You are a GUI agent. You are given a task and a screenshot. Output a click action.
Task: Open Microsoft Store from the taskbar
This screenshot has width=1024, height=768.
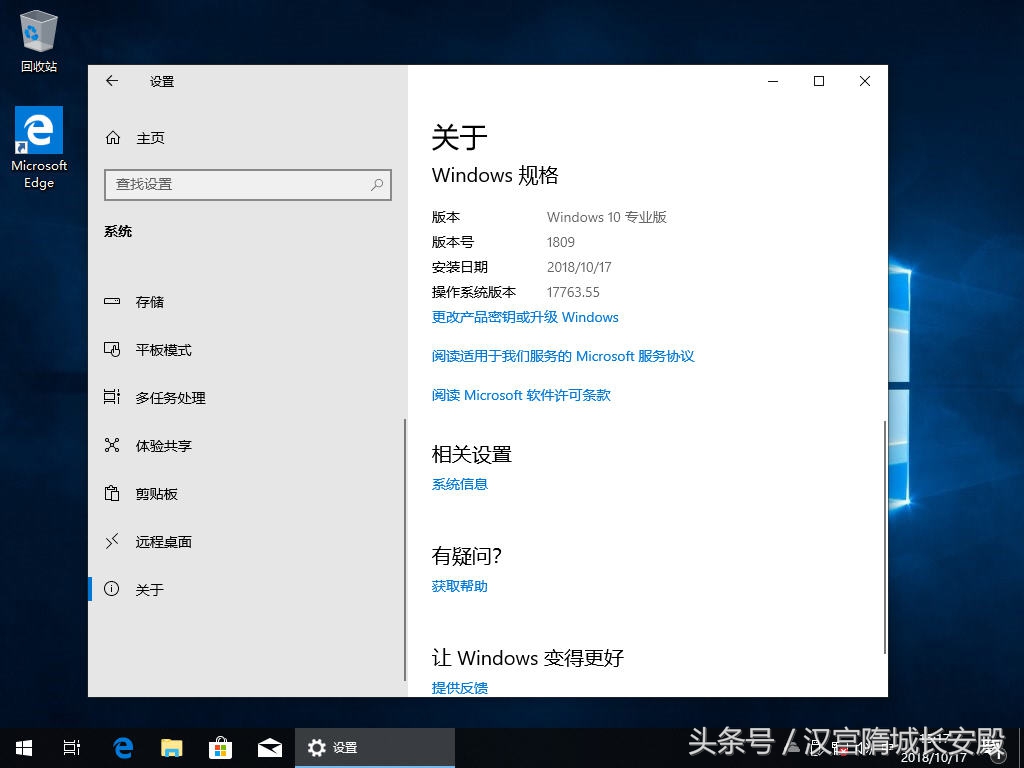220,748
